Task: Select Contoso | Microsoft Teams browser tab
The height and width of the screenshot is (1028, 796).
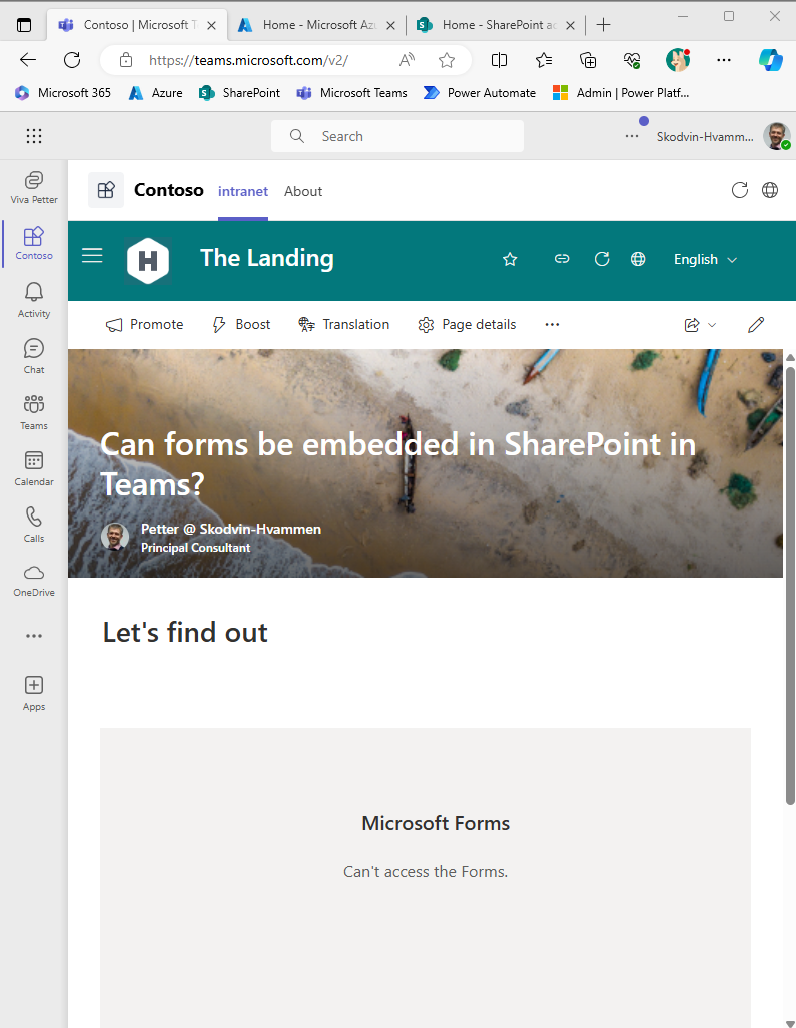Action: pyautogui.click(x=136, y=25)
